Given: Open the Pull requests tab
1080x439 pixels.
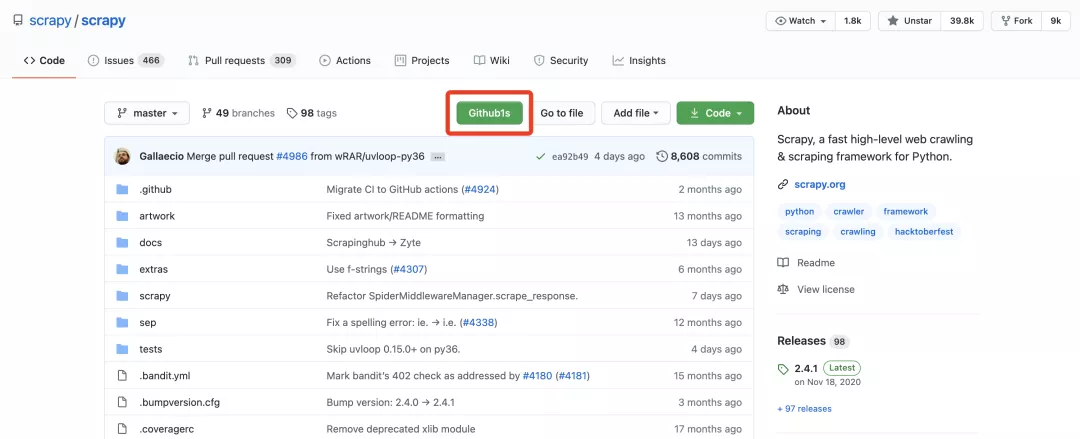Looking at the screenshot, I should (x=242, y=61).
